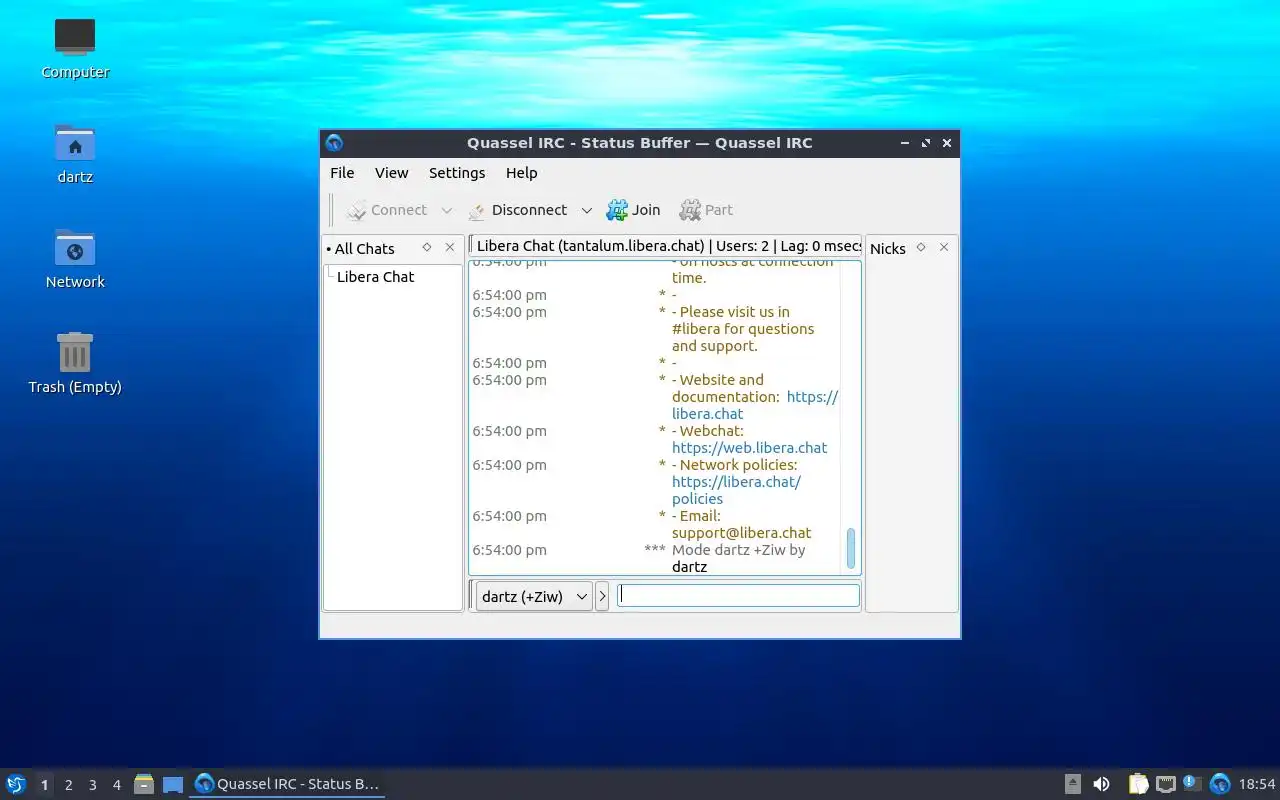This screenshot has height=800, width=1280.
Task: Open the file manager from taskbar
Action: pos(144,784)
